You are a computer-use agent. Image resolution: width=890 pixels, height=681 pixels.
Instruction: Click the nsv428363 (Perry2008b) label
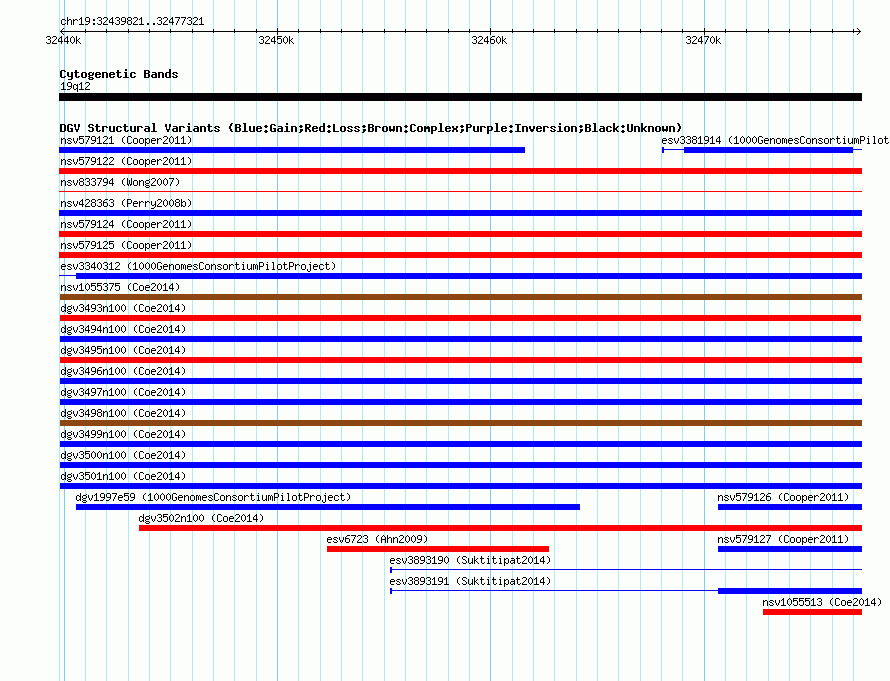pyautogui.click(x=126, y=203)
